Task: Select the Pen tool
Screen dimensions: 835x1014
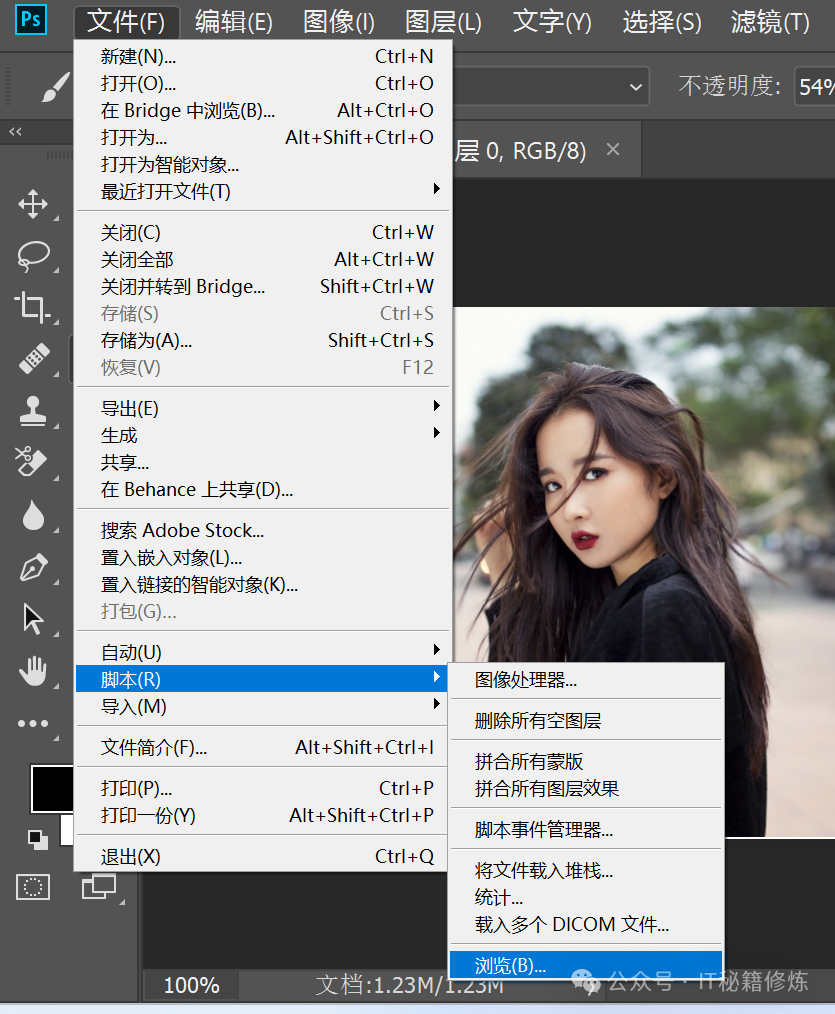Action: point(33,565)
